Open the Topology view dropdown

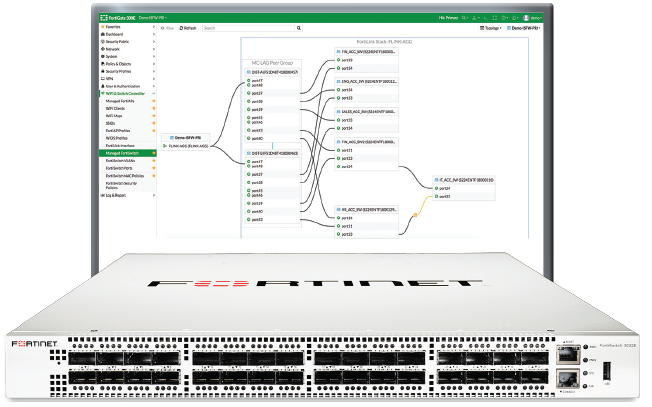pyautogui.click(x=491, y=28)
